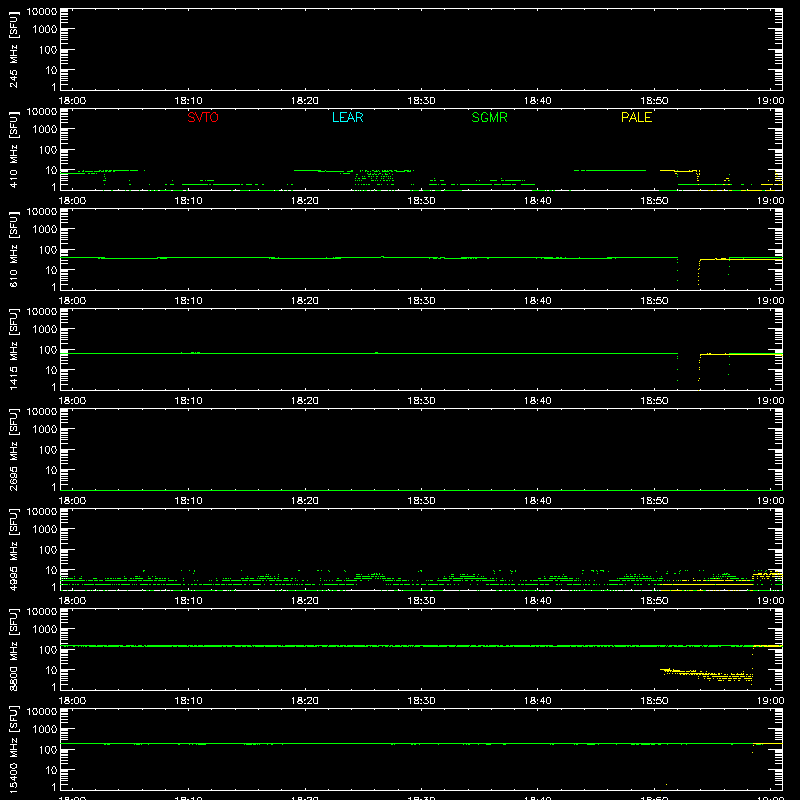Click 18:40 tick under the 610 MHz panel

click(x=537, y=301)
